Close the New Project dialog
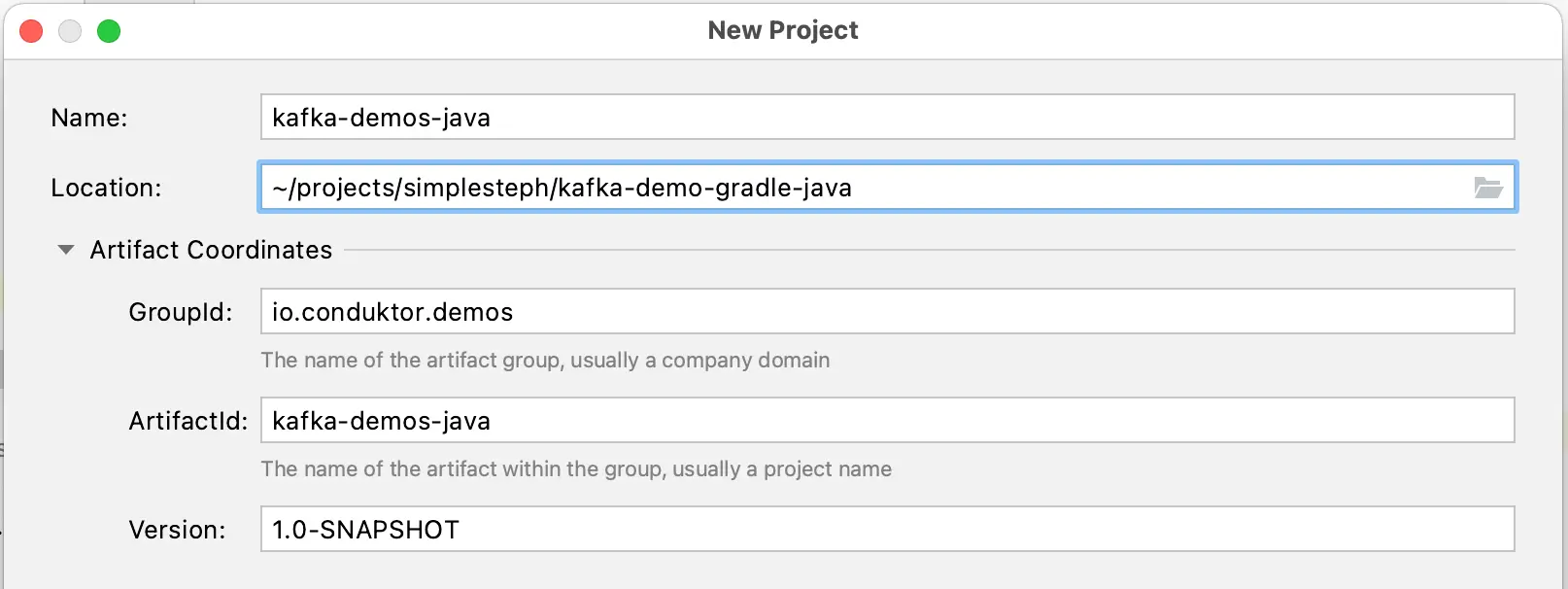 [x=31, y=31]
